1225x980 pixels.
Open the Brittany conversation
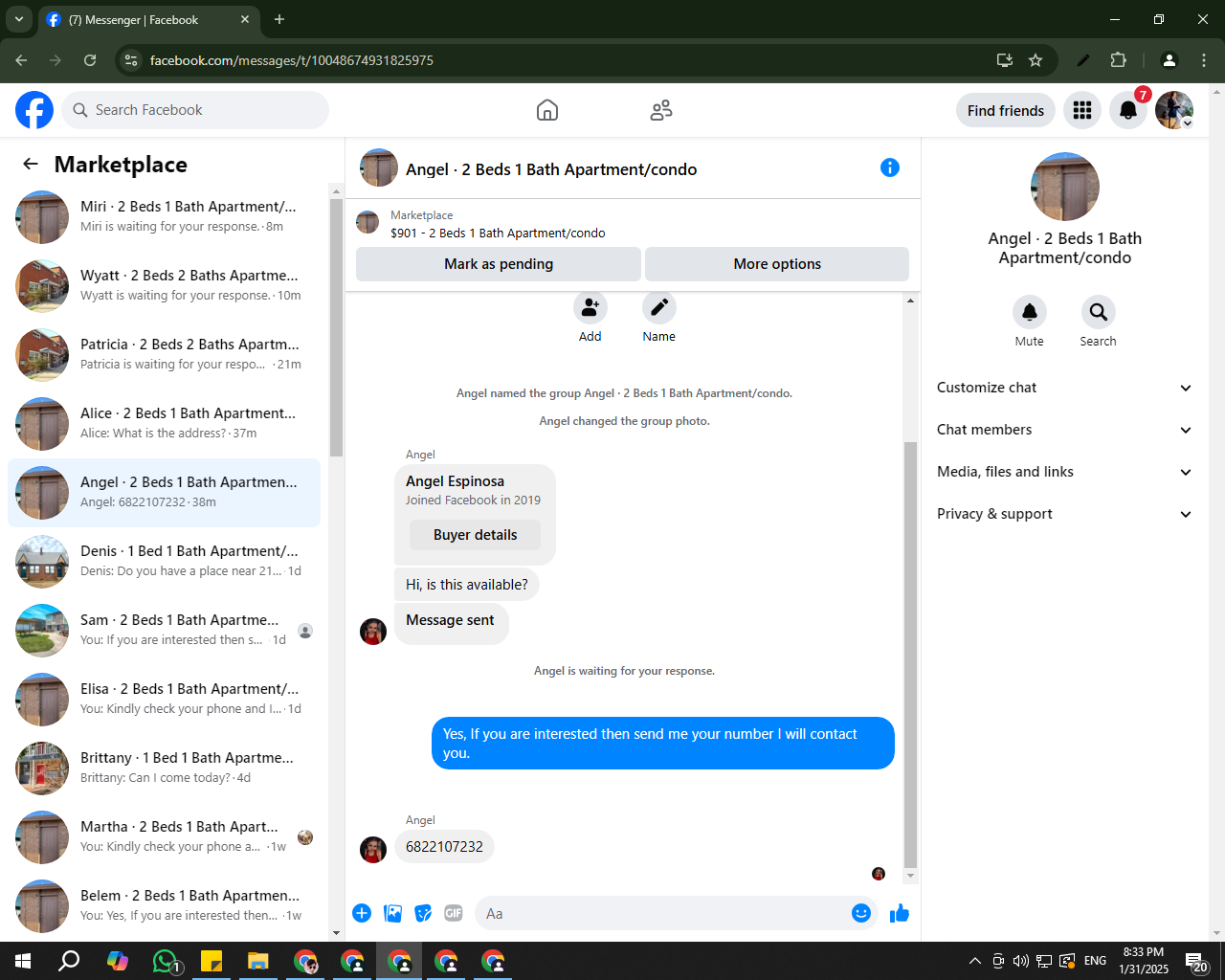[164, 768]
